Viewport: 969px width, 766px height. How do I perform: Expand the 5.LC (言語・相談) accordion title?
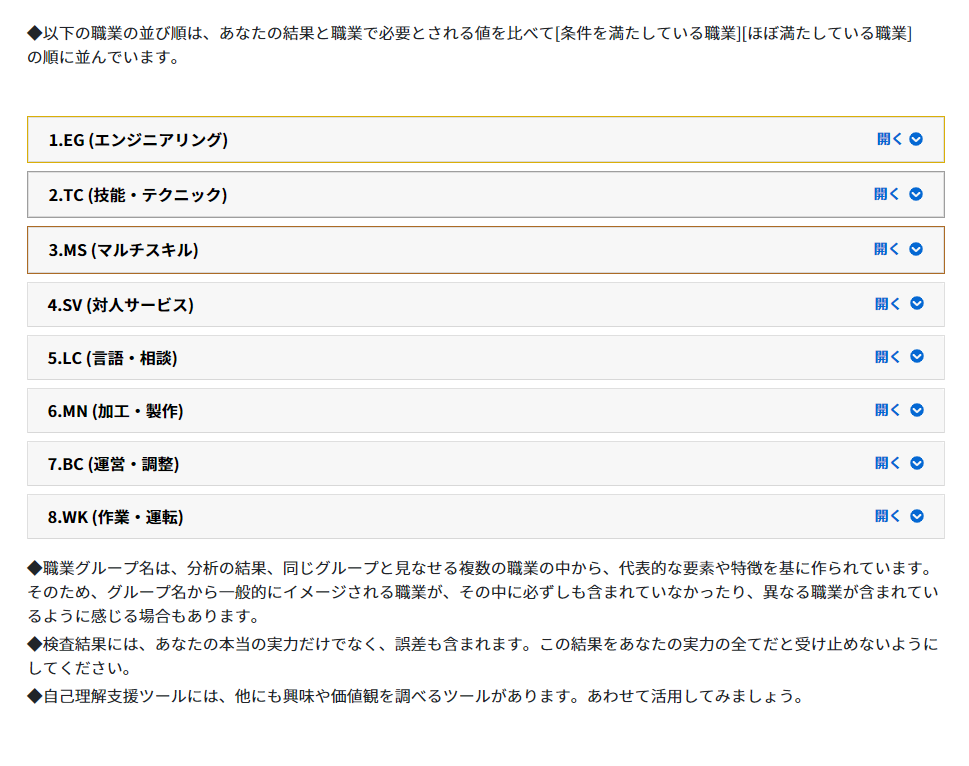(112, 358)
